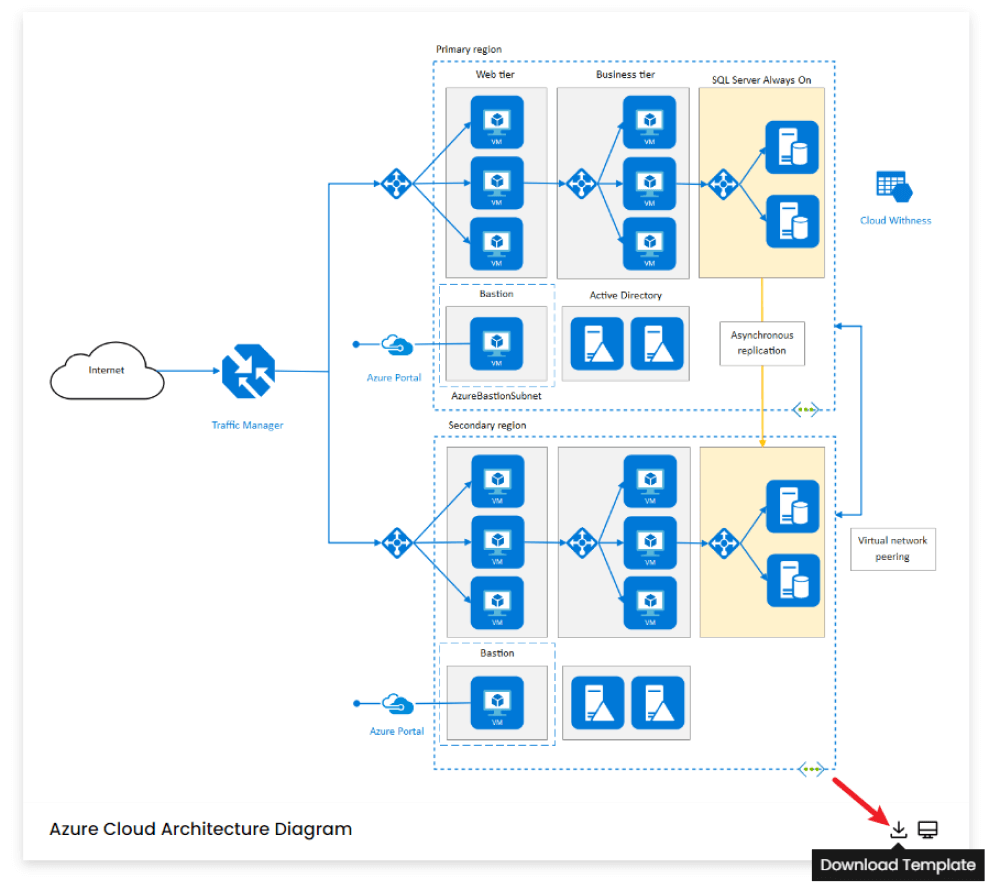Select the primary region Business tier load balancer

(x=582, y=184)
